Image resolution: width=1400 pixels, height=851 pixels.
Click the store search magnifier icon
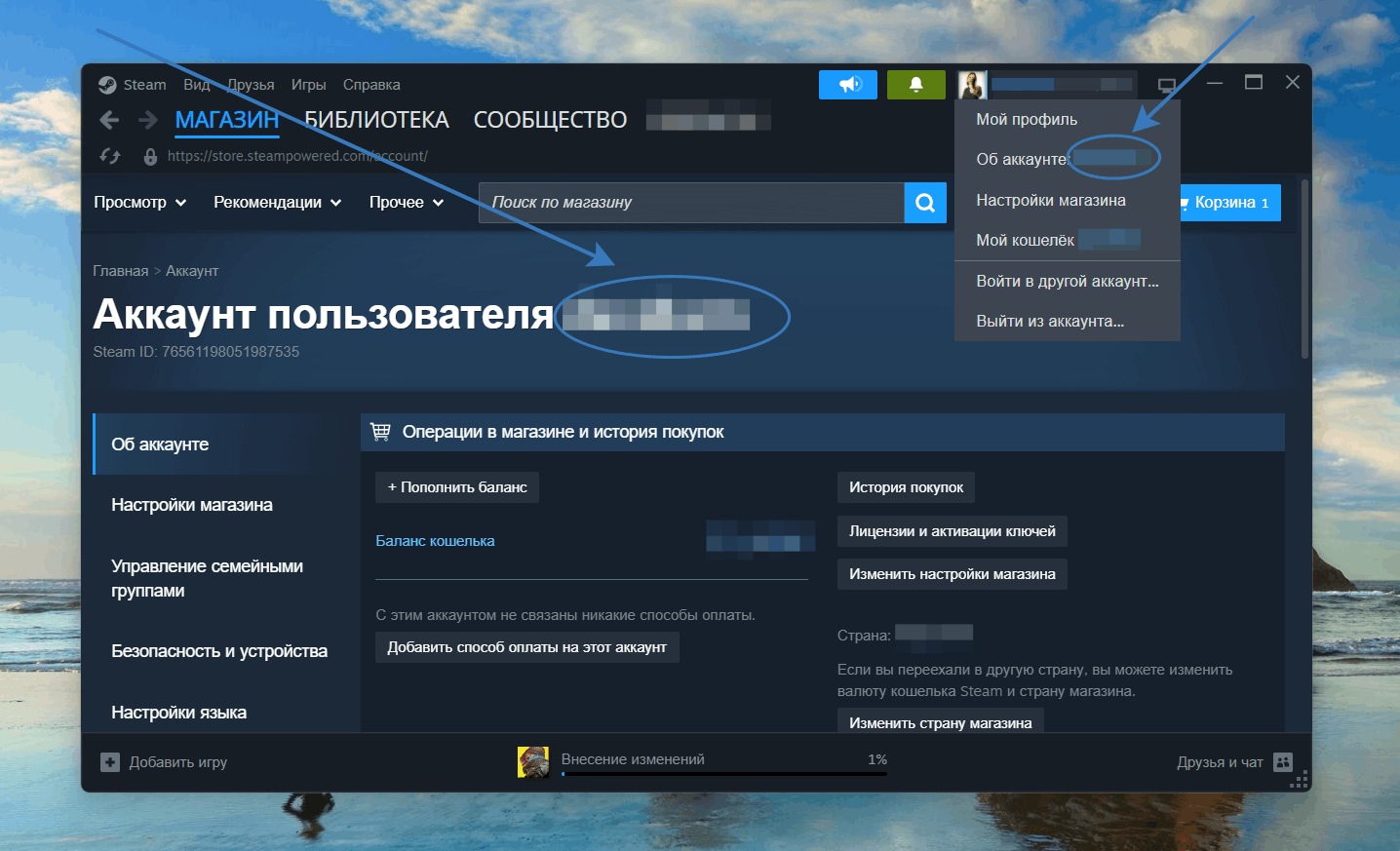[924, 203]
